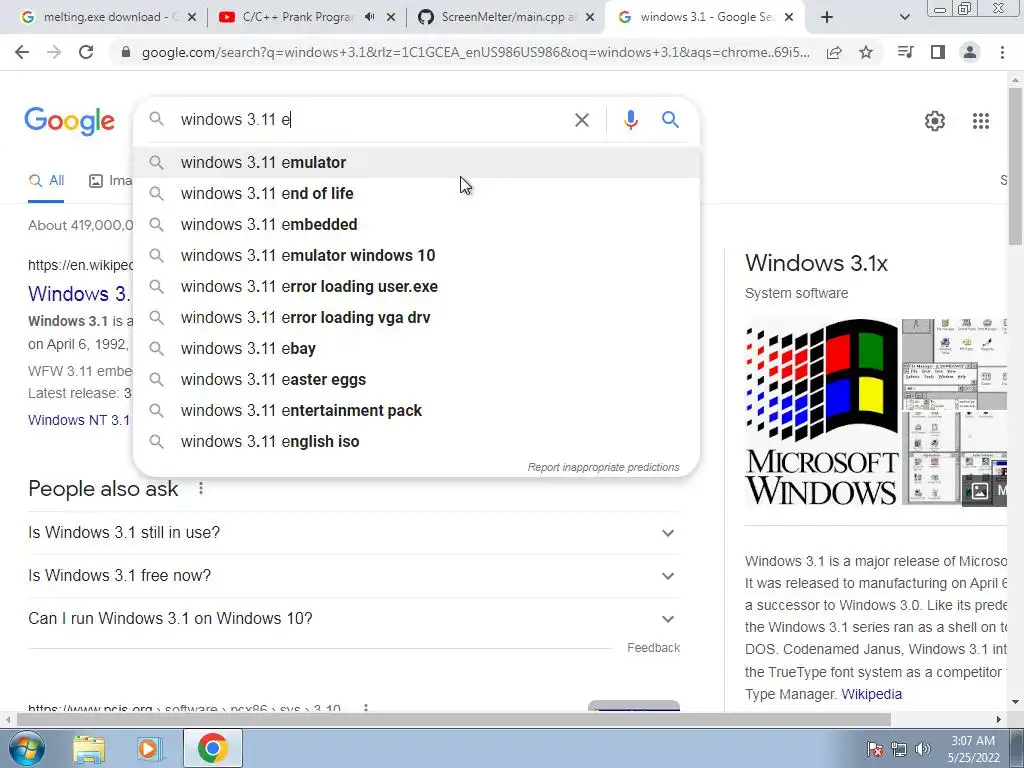Open the volume speaker icon in tray
Screen dimensions: 1024x768
point(922,749)
